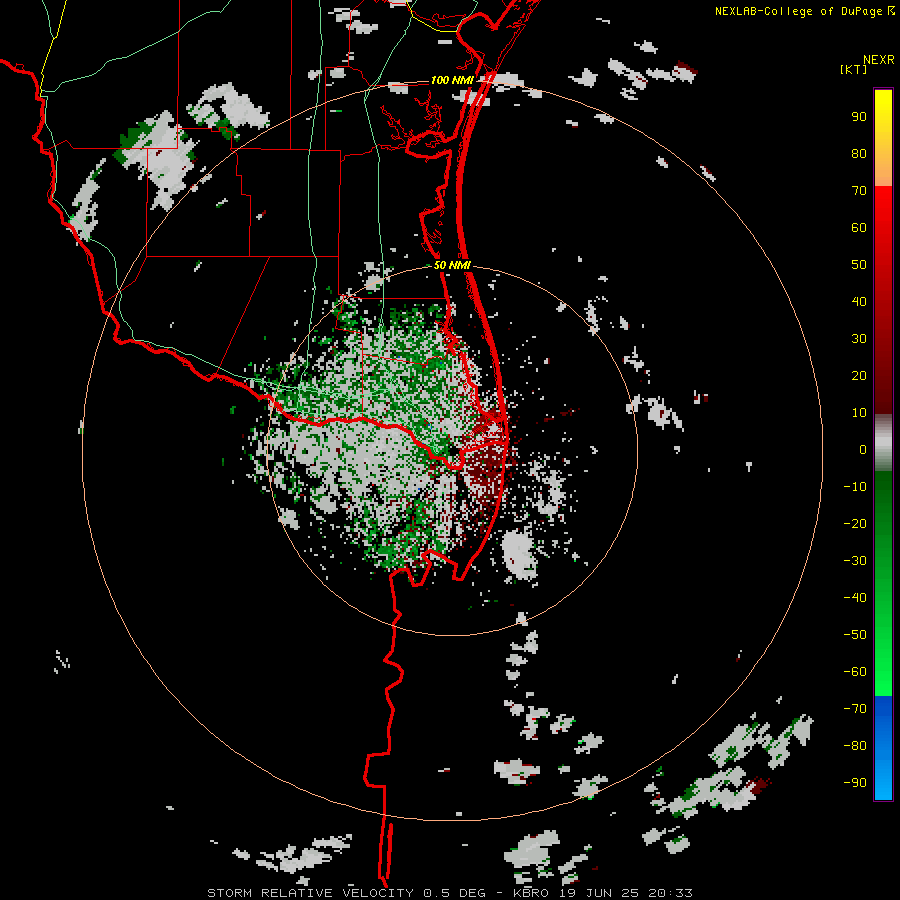Click the -20 knots scale label
900x900 pixels.
(x=855, y=523)
